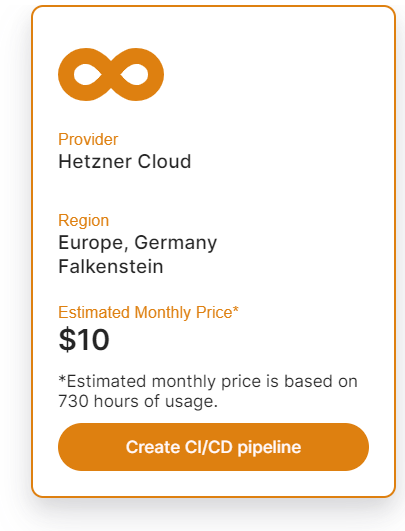The height and width of the screenshot is (531, 405).
Task: Click the 730 hours of usage text
Action: point(138,401)
